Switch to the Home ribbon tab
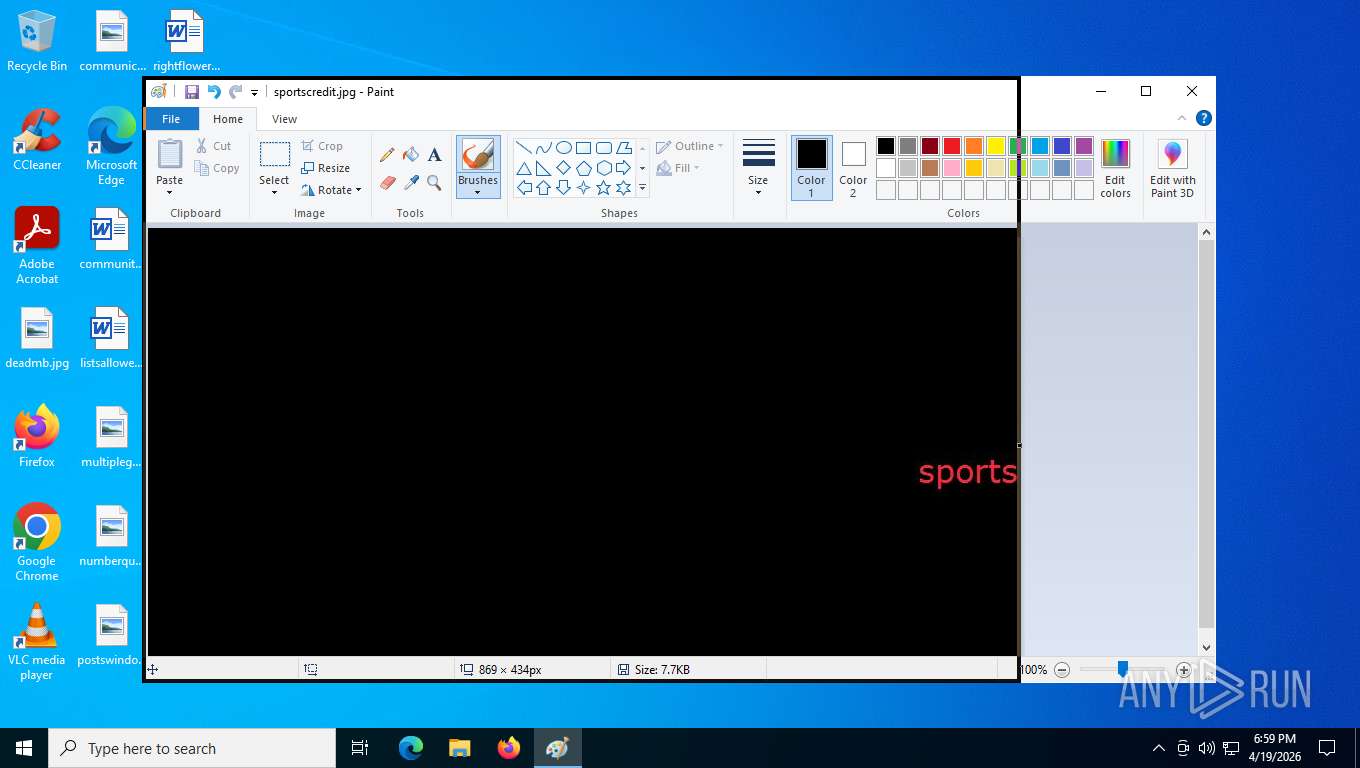1360x768 pixels. 228,119
